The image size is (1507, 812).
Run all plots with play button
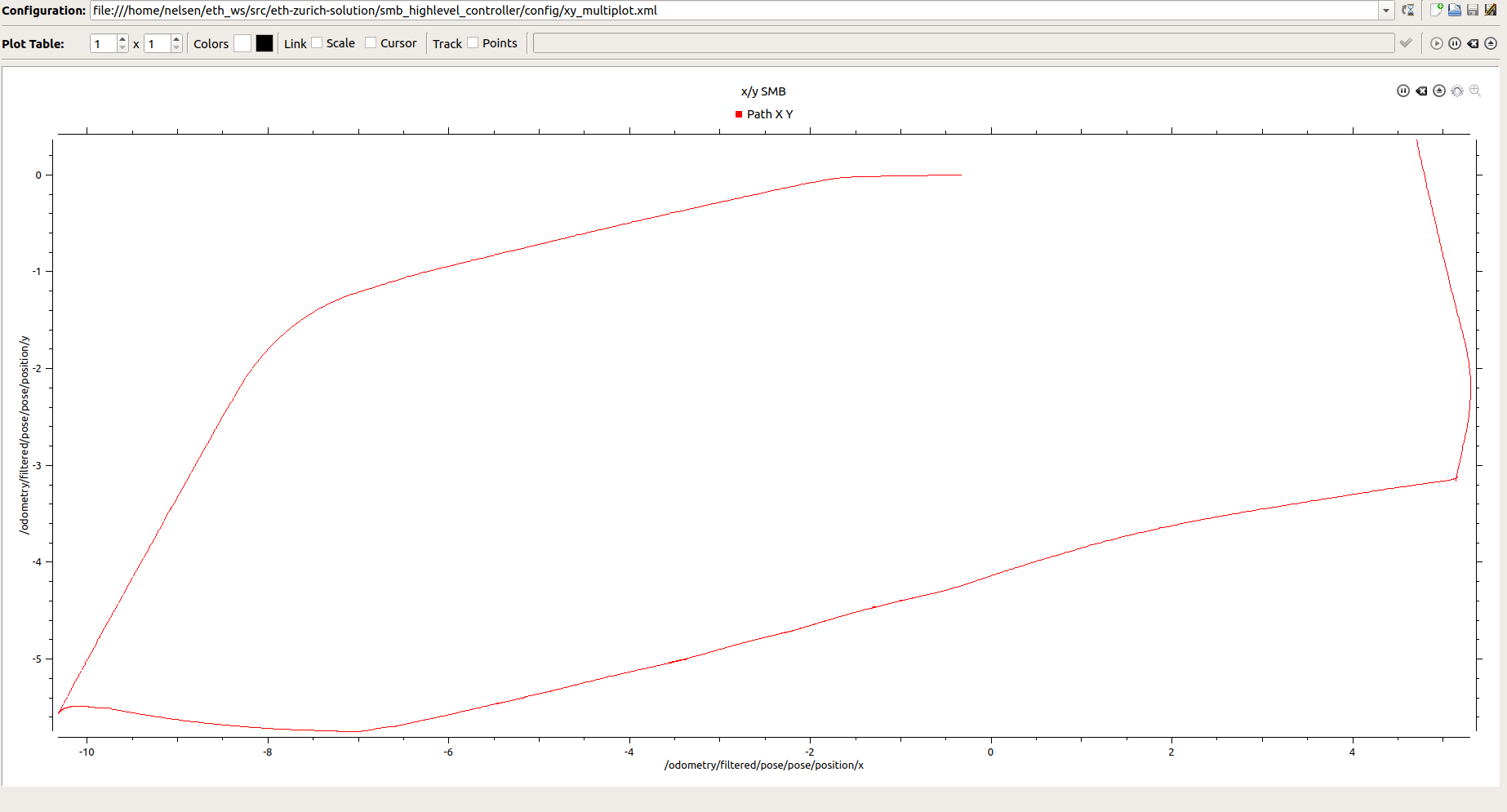pos(1437,43)
